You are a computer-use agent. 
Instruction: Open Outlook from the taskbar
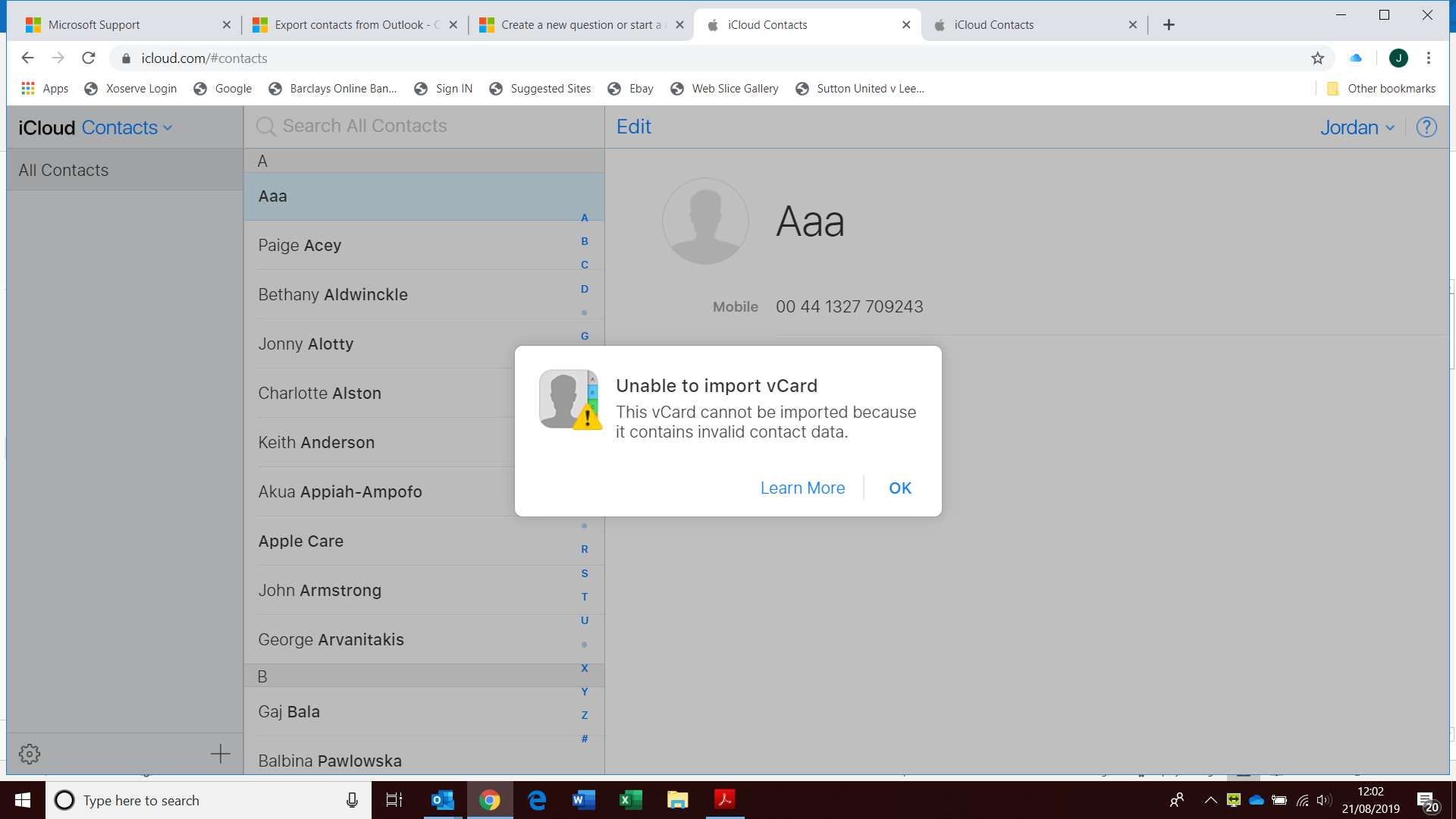coord(442,800)
